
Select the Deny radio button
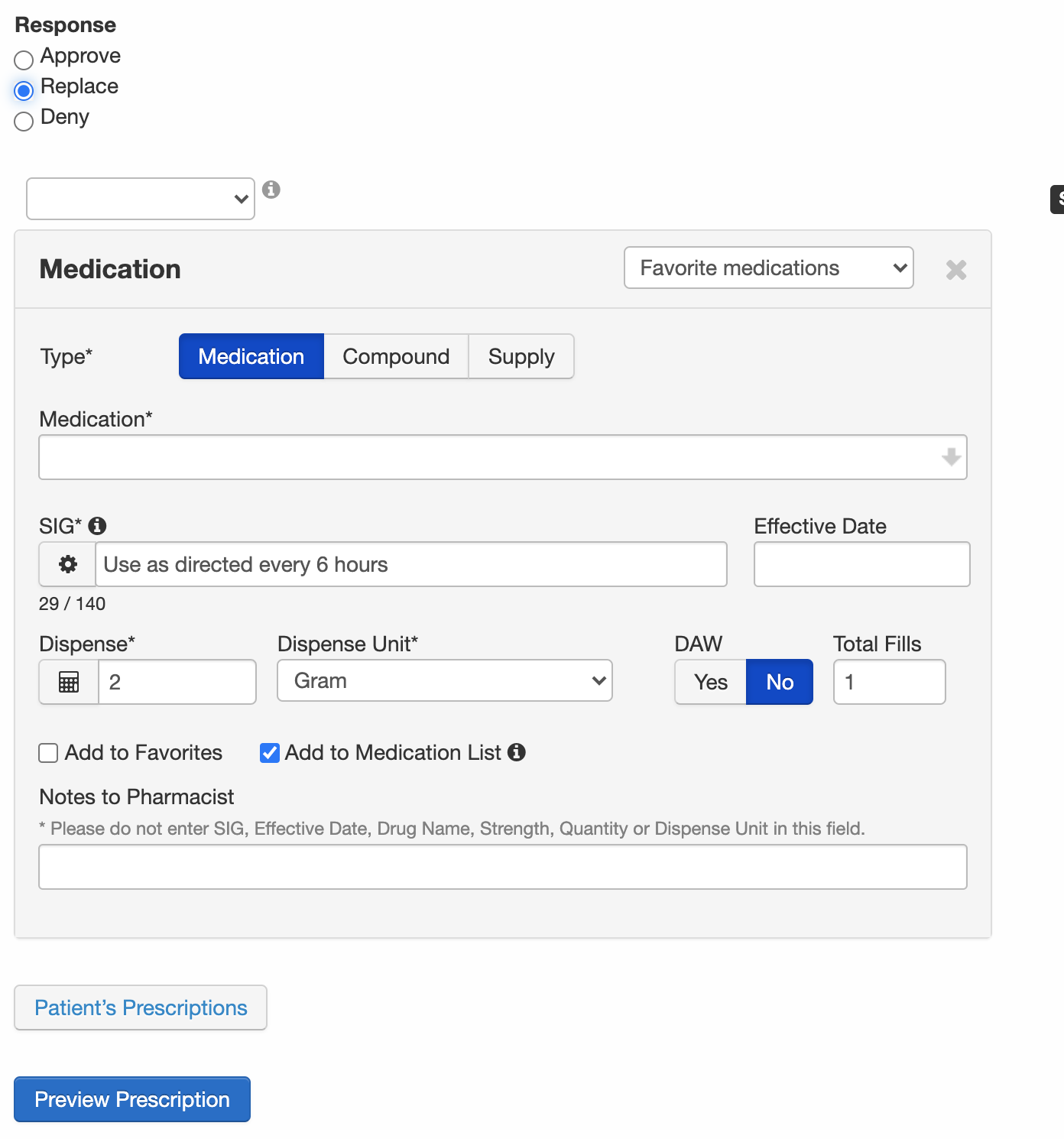point(24,121)
